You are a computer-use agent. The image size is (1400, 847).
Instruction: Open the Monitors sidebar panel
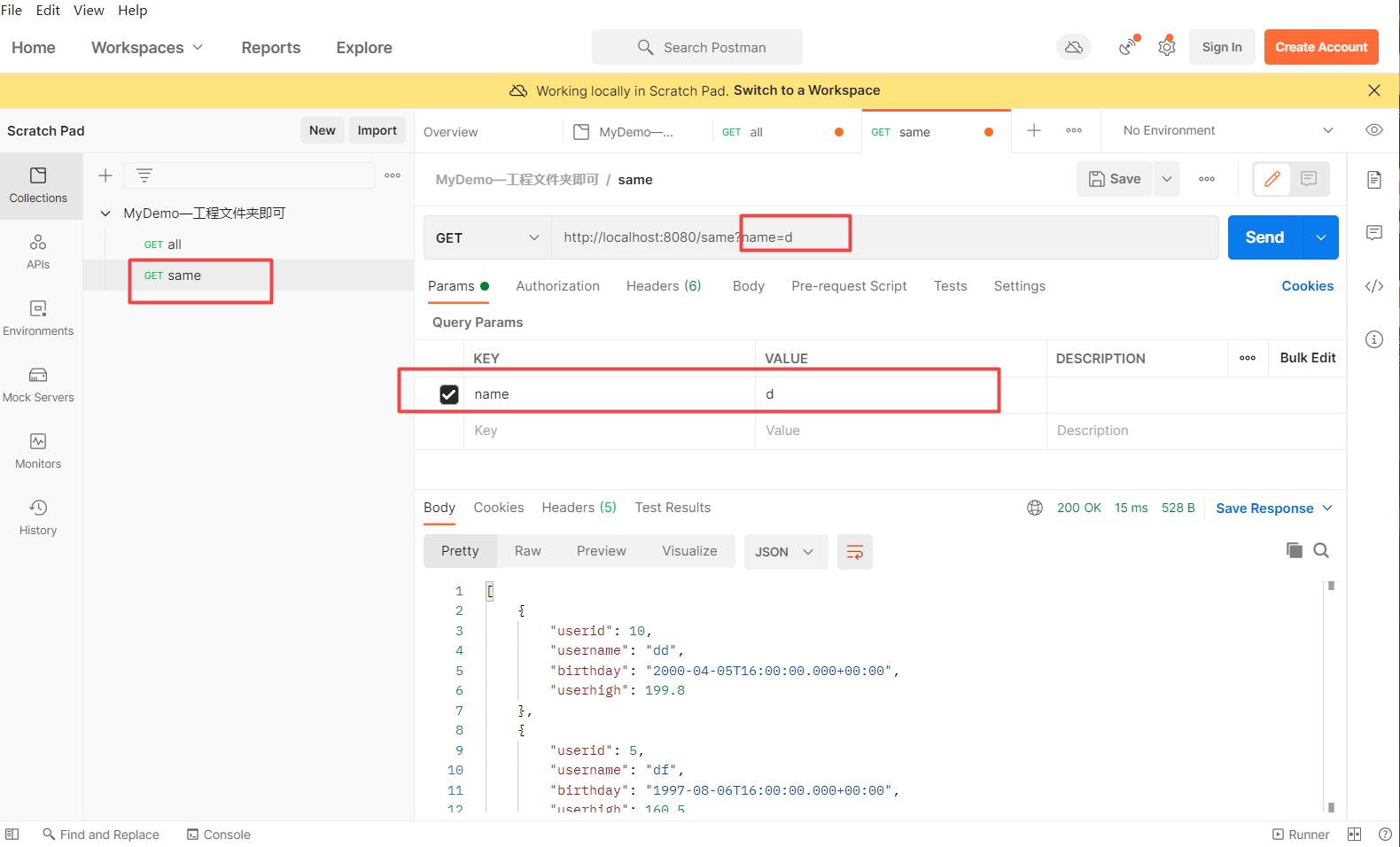(38, 451)
